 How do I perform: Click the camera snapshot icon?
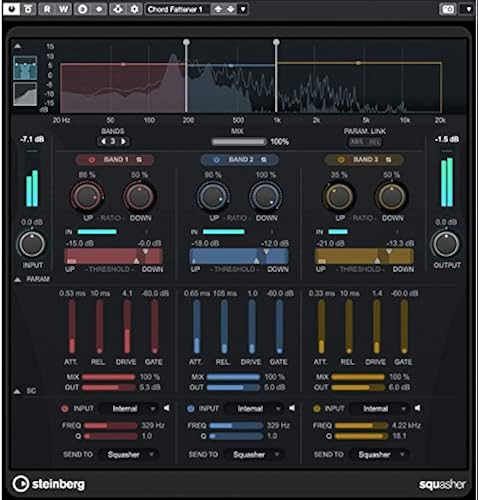[x=448, y=9]
